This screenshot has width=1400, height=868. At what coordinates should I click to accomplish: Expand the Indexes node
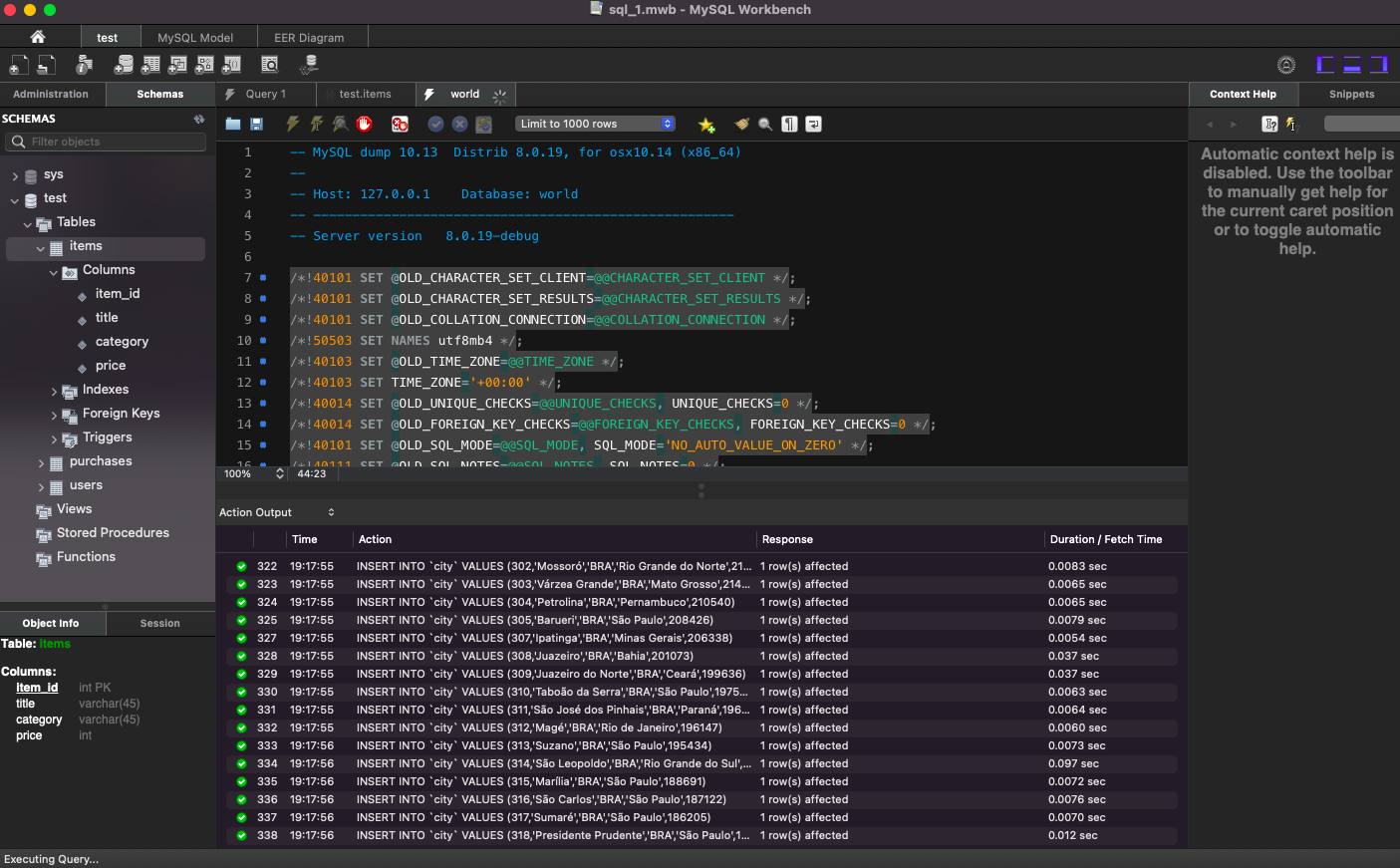[x=54, y=391]
